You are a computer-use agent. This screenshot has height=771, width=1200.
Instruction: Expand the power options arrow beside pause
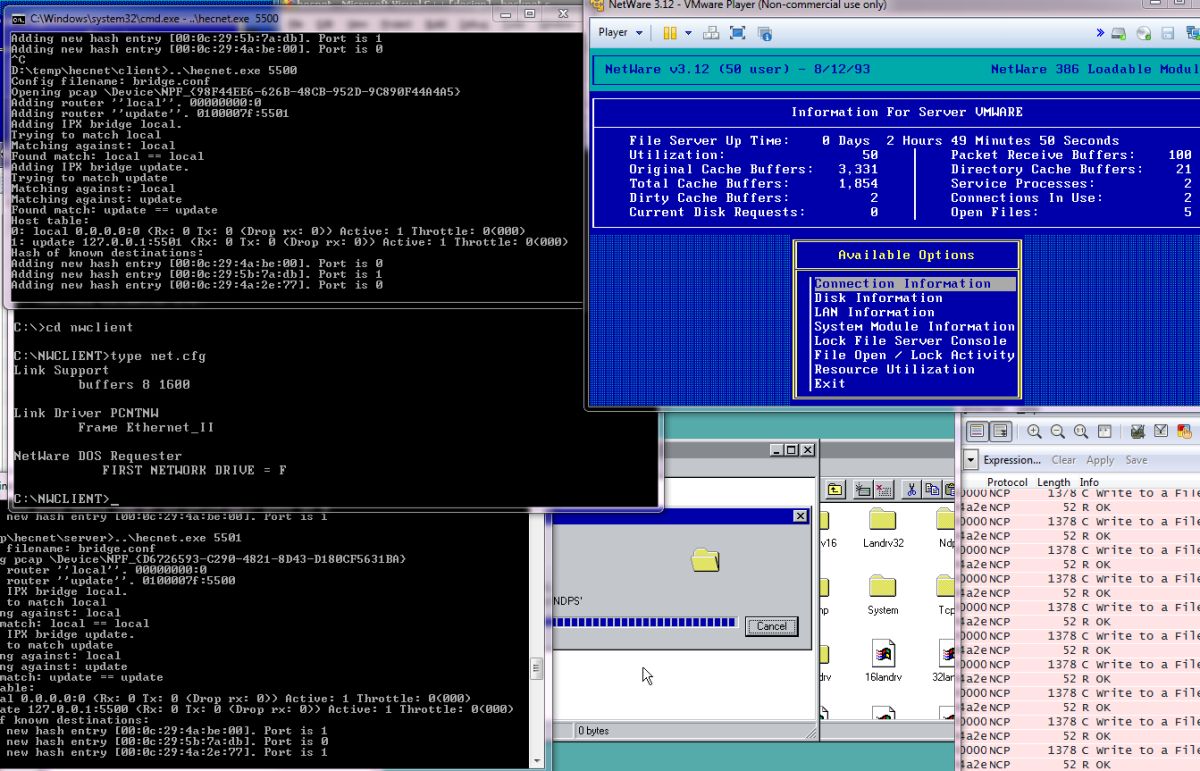click(x=688, y=33)
